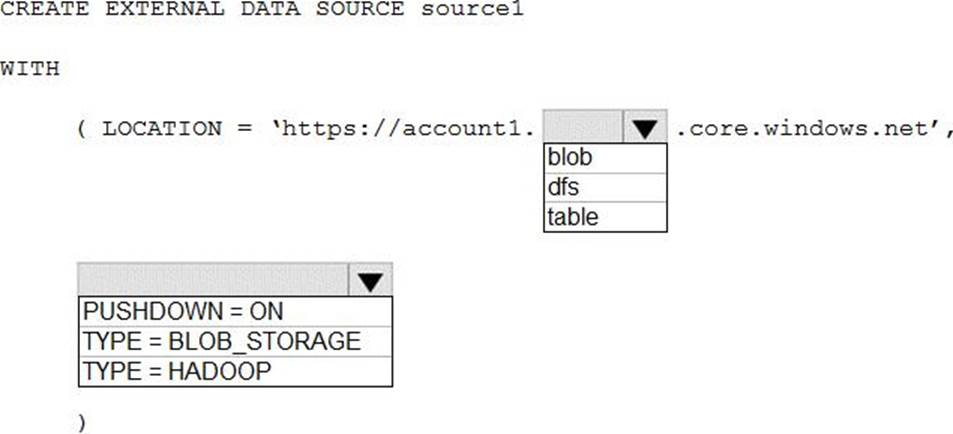Click the WITH keyword
This screenshot has width=953, height=434.
[x=29, y=69]
